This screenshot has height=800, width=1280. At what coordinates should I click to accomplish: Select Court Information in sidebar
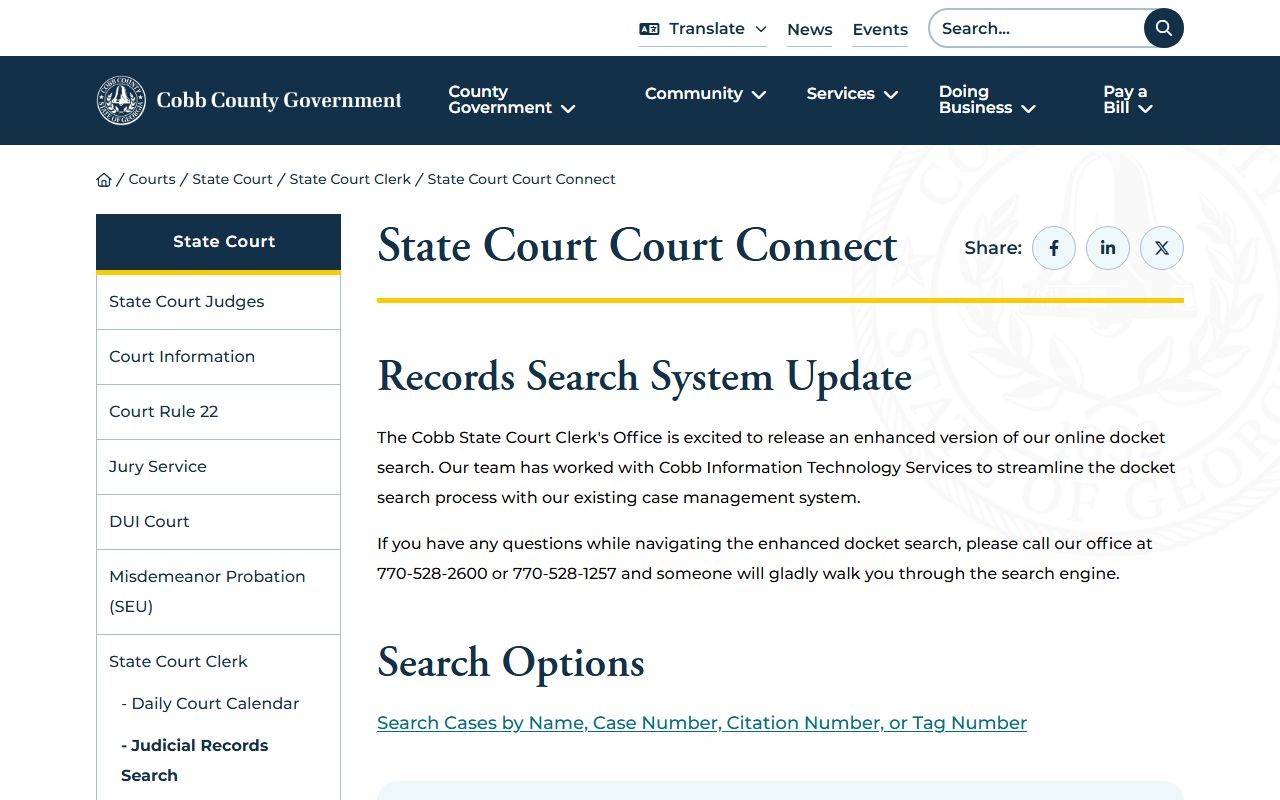click(x=218, y=357)
